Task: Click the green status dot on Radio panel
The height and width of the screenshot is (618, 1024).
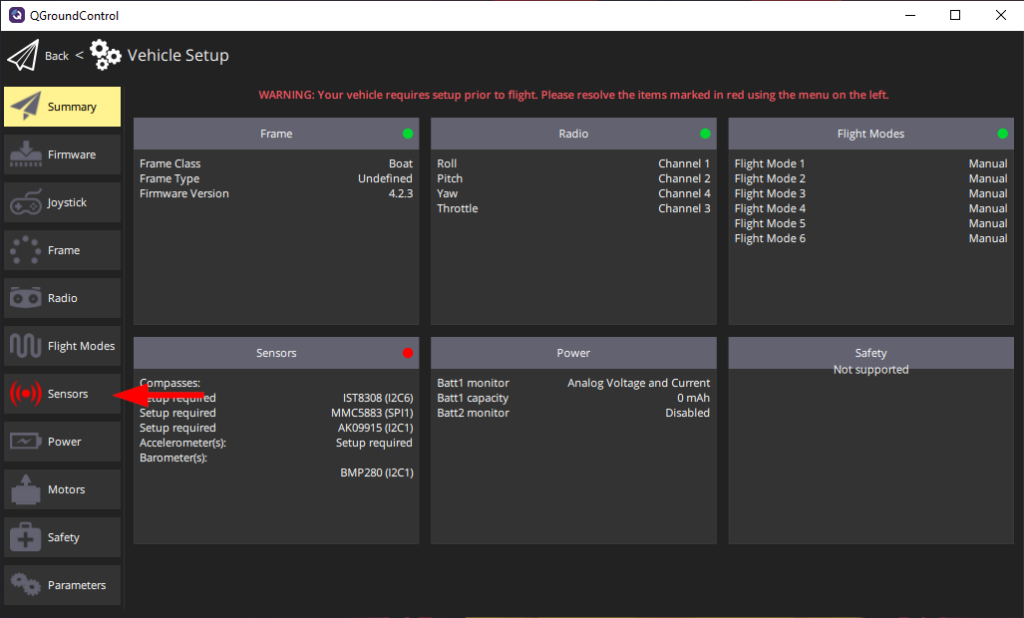Action: click(x=704, y=133)
